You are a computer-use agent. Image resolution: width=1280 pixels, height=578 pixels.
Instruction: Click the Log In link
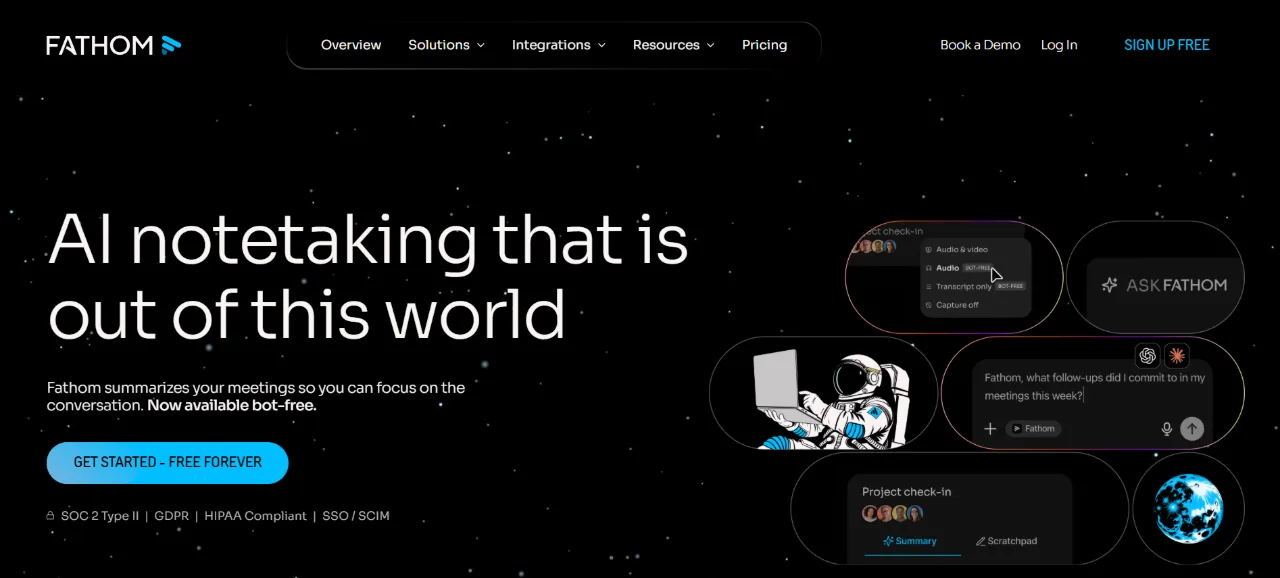1059,45
